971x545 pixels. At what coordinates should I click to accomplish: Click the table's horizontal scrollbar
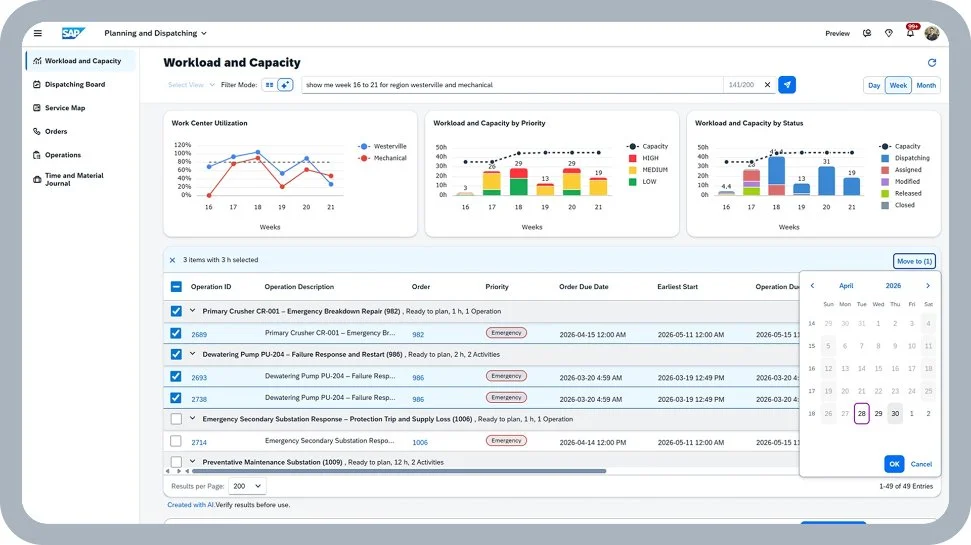point(399,471)
